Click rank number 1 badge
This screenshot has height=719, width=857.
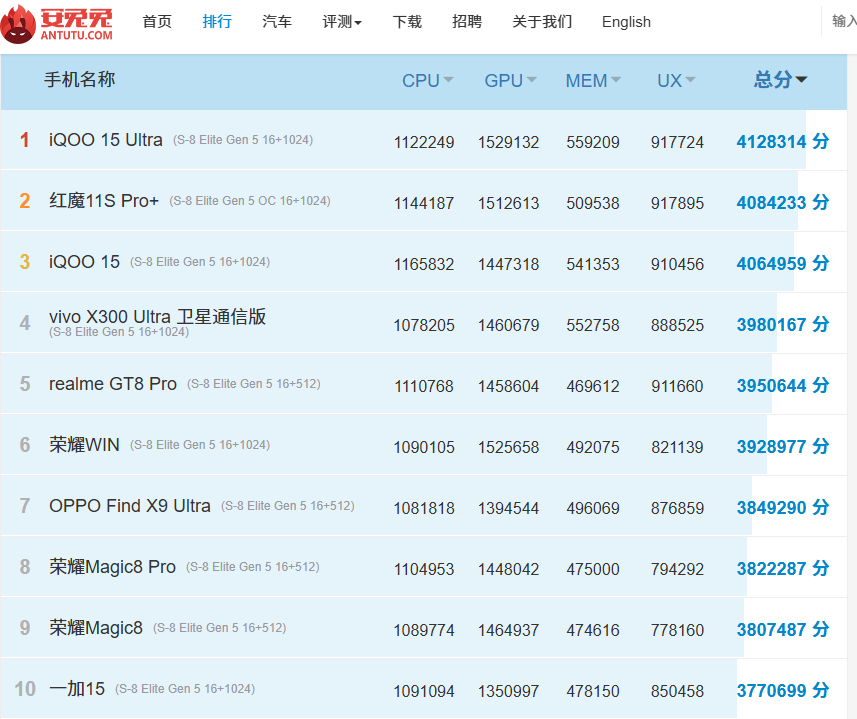point(25,140)
